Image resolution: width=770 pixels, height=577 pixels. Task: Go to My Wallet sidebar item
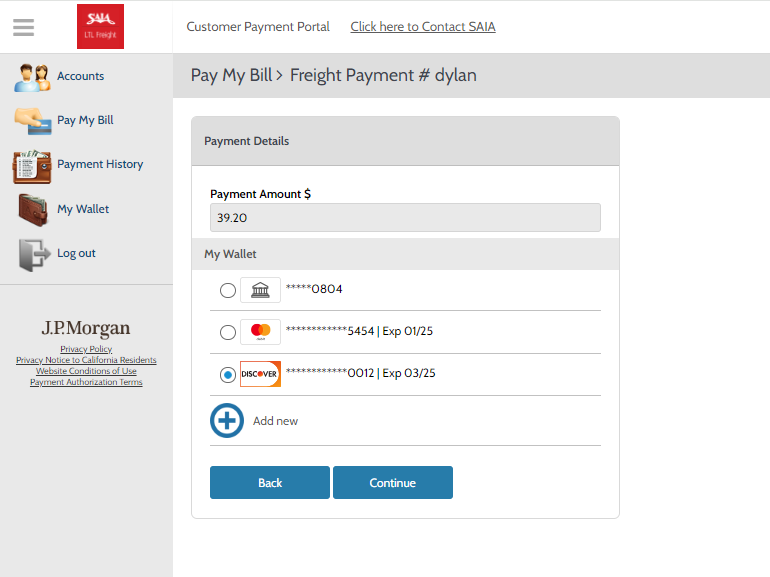[x=83, y=209]
